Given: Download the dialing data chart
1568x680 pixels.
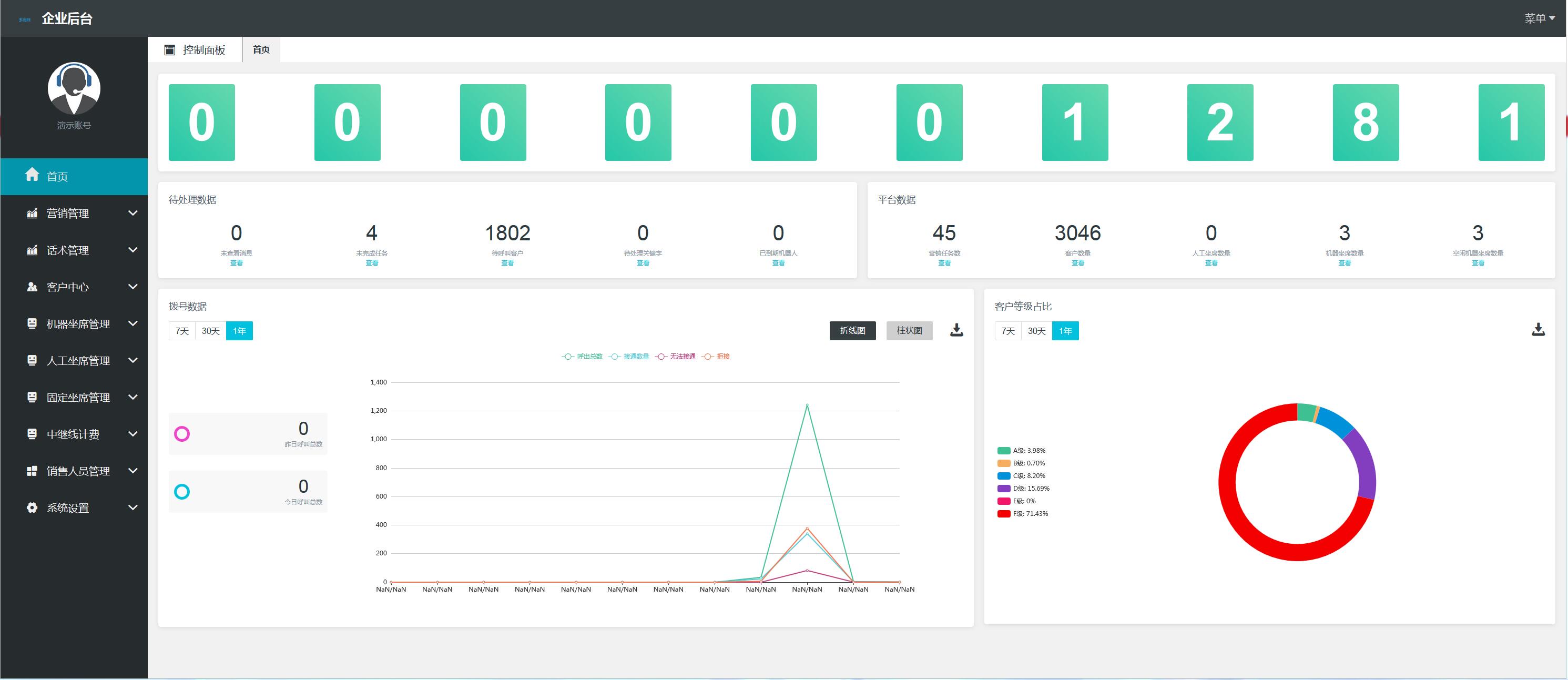Looking at the screenshot, I should coord(956,330).
